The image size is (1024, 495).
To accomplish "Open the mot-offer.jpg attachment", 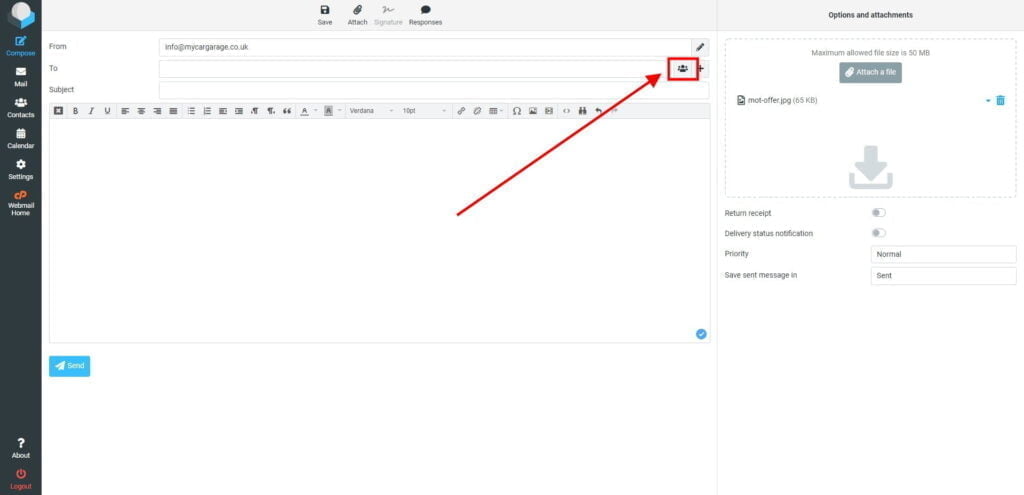I will [x=777, y=101].
